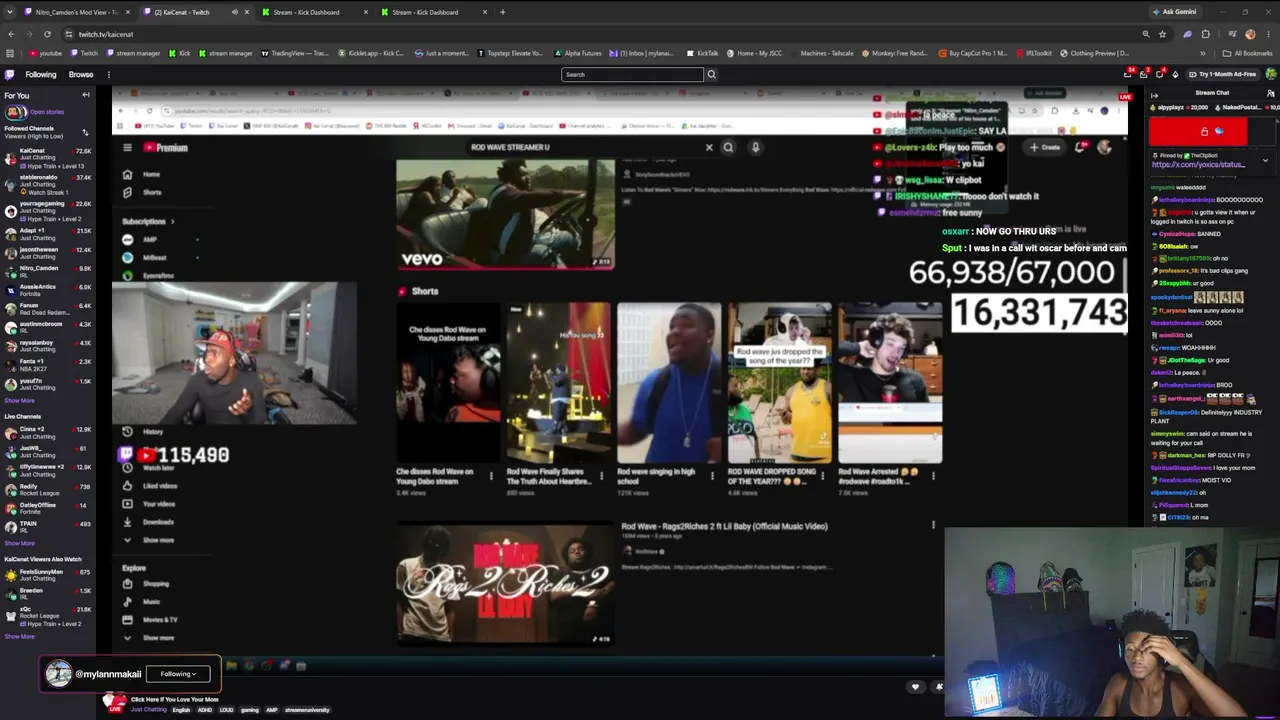
Task: Open the IRLToolkit bookmark
Action: (x=1033, y=53)
